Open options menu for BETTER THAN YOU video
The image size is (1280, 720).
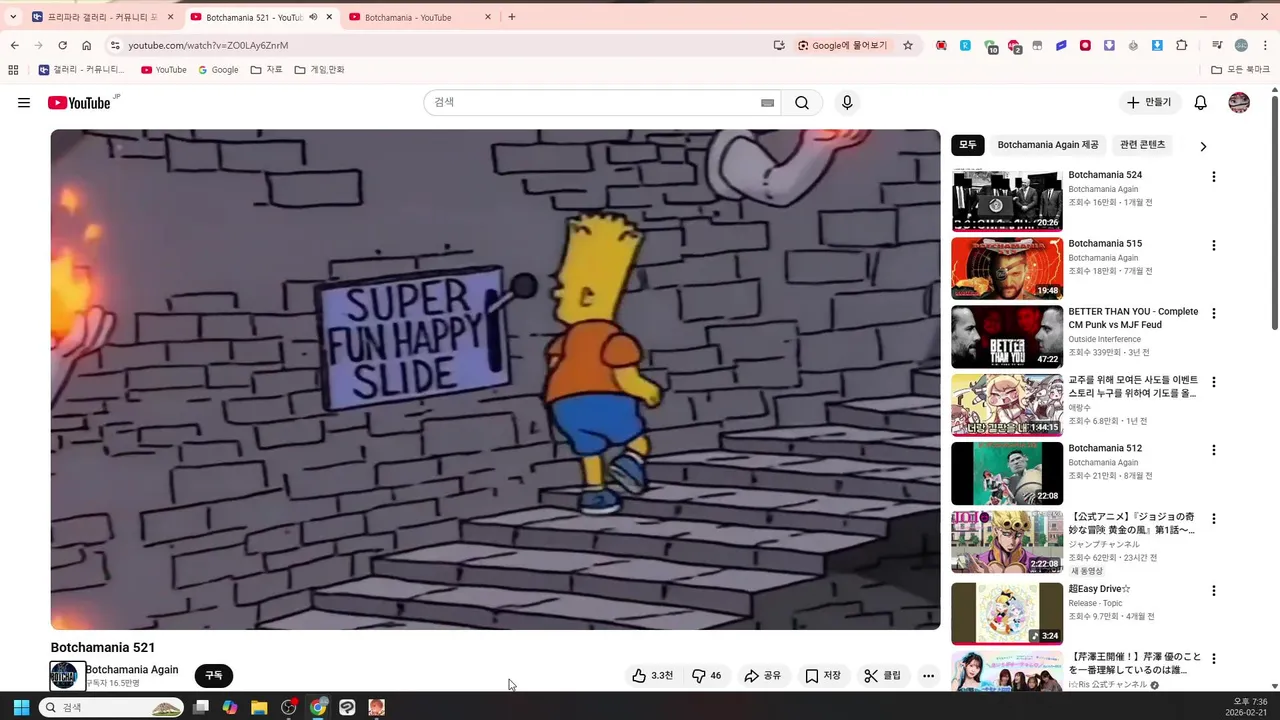coord(1214,313)
